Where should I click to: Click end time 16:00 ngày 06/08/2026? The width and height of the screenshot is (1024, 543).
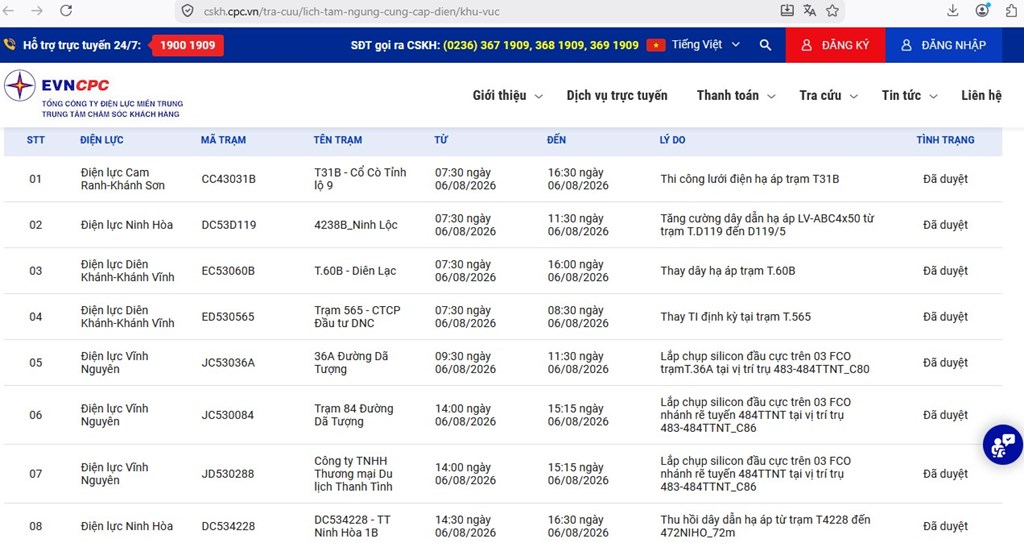click(577, 271)
